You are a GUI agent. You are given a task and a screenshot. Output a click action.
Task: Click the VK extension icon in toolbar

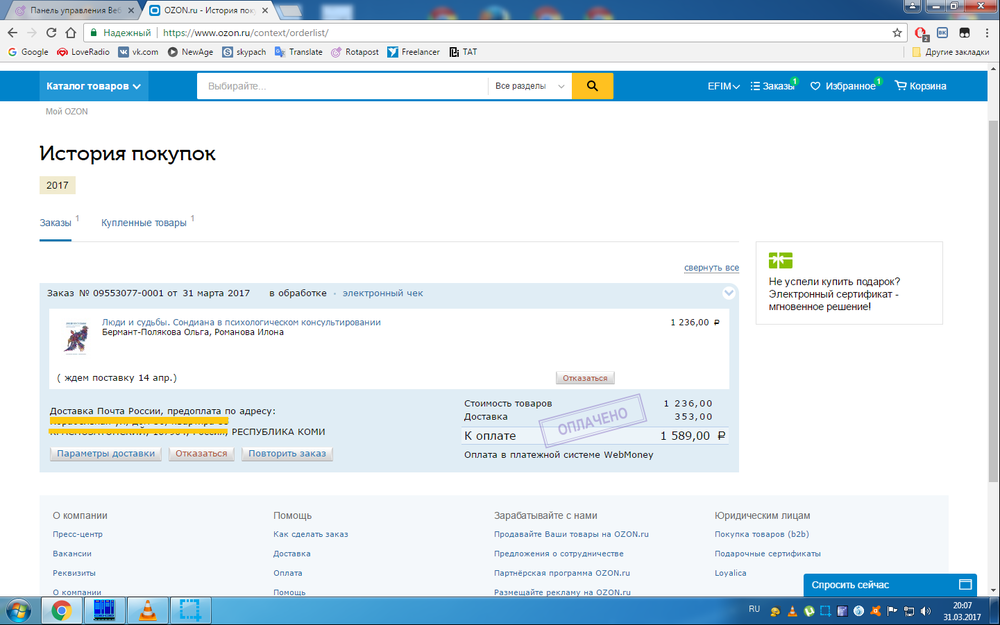point(943,33)
